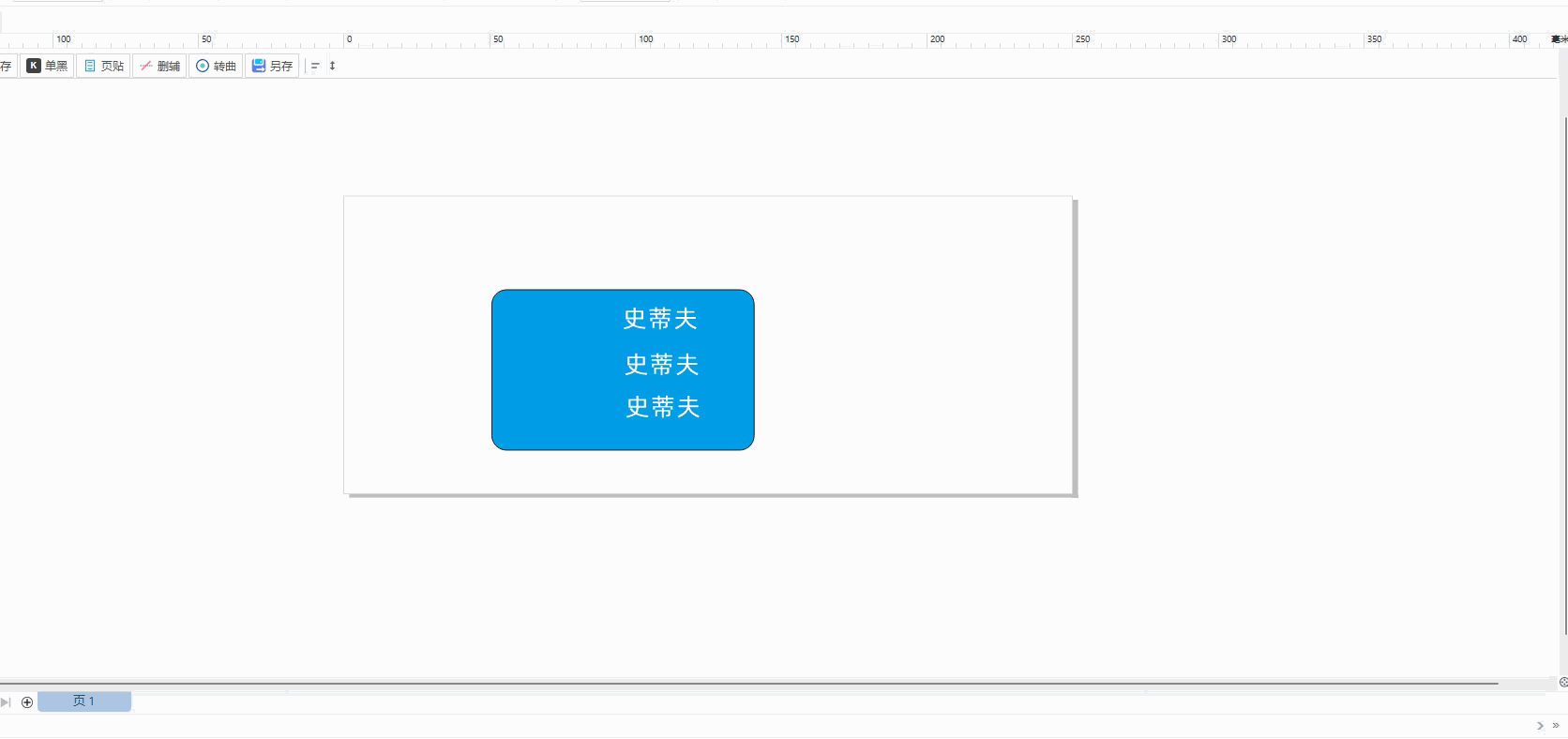
Task: Click the horizontal scrollbar under the canvas
Action: point(748,684)
